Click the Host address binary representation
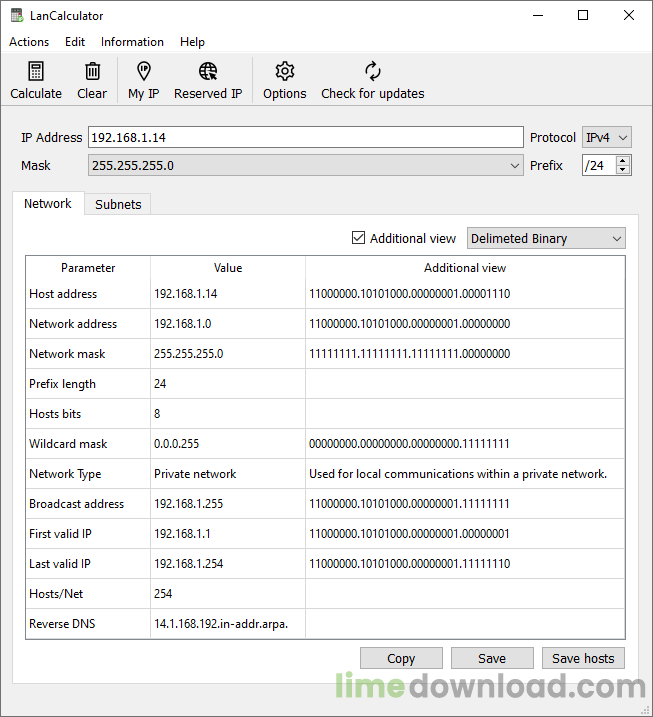This screenshot has height=717, width=653. click(409, 294)
